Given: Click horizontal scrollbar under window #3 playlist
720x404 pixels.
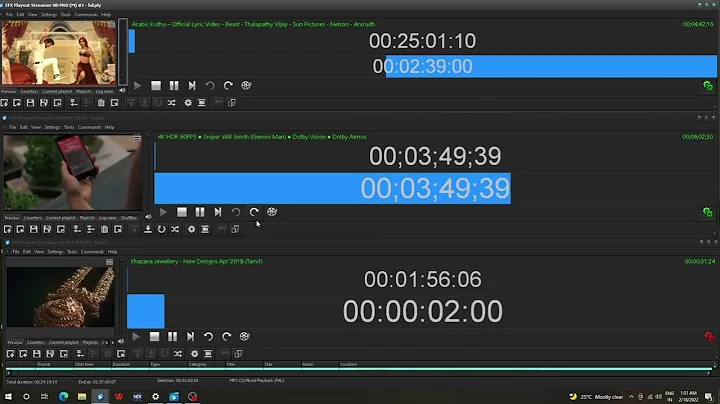Looking at the screenshot, I should pos(359,373).
